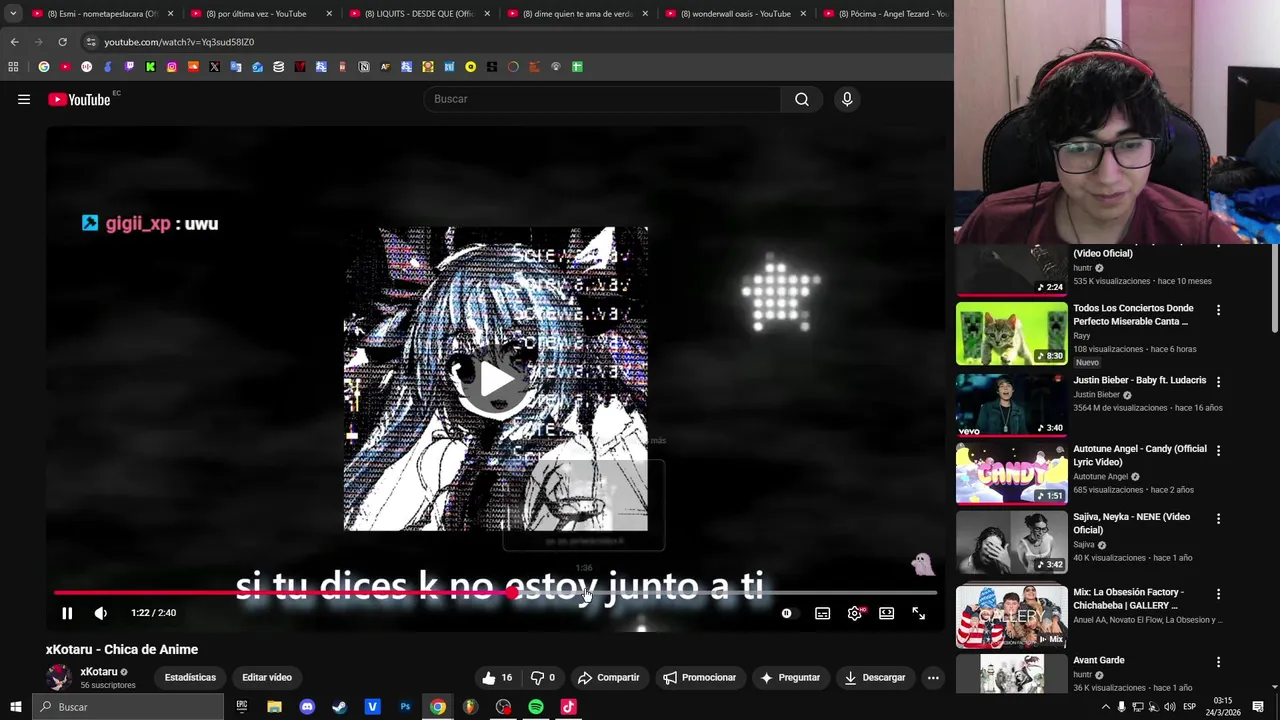Open Discord from the taskbar
This screenshot has width=1280, height=720.
307,707
